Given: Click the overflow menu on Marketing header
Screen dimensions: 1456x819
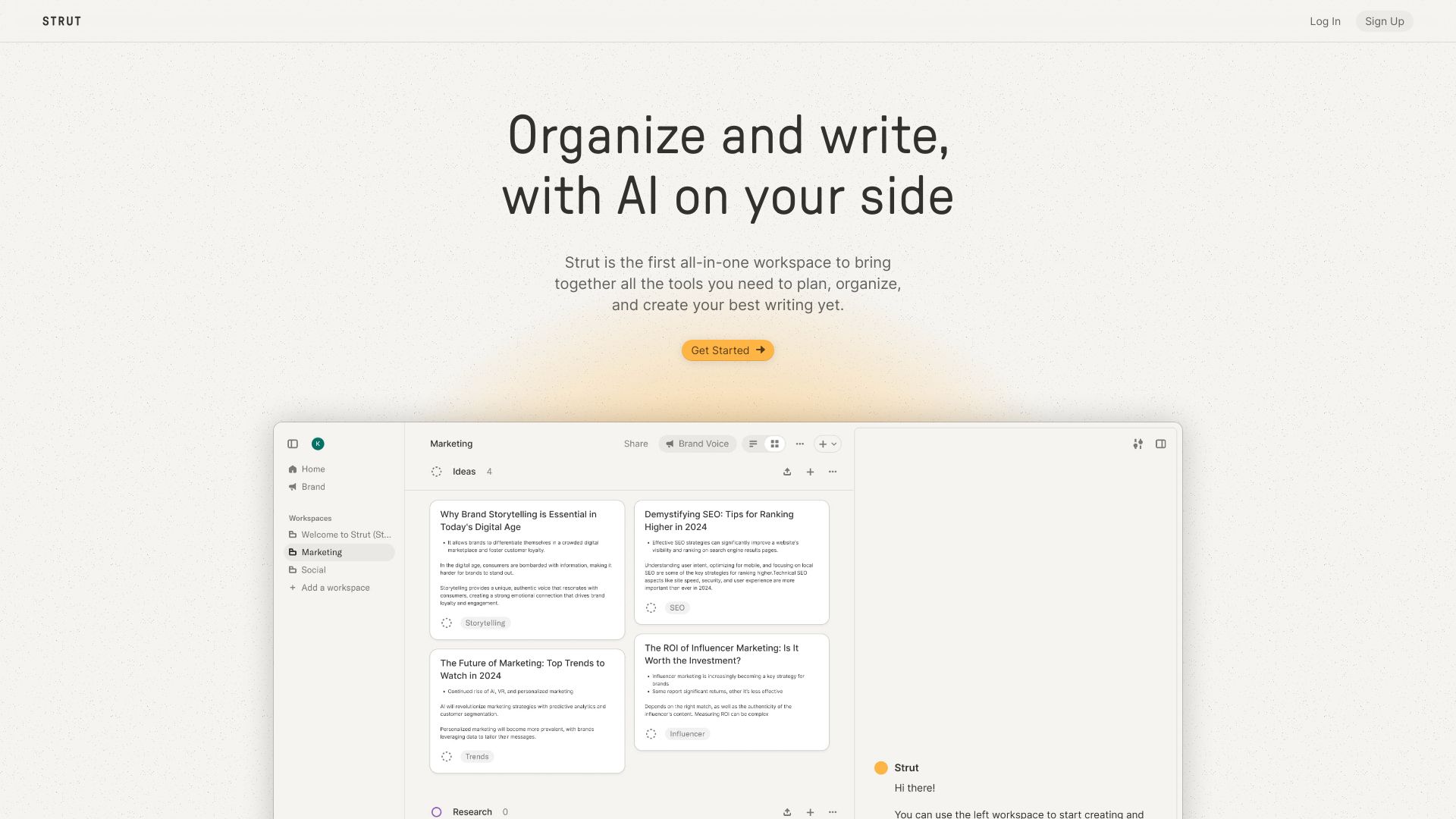Looking at the screenshot, I should pos(800,444).
